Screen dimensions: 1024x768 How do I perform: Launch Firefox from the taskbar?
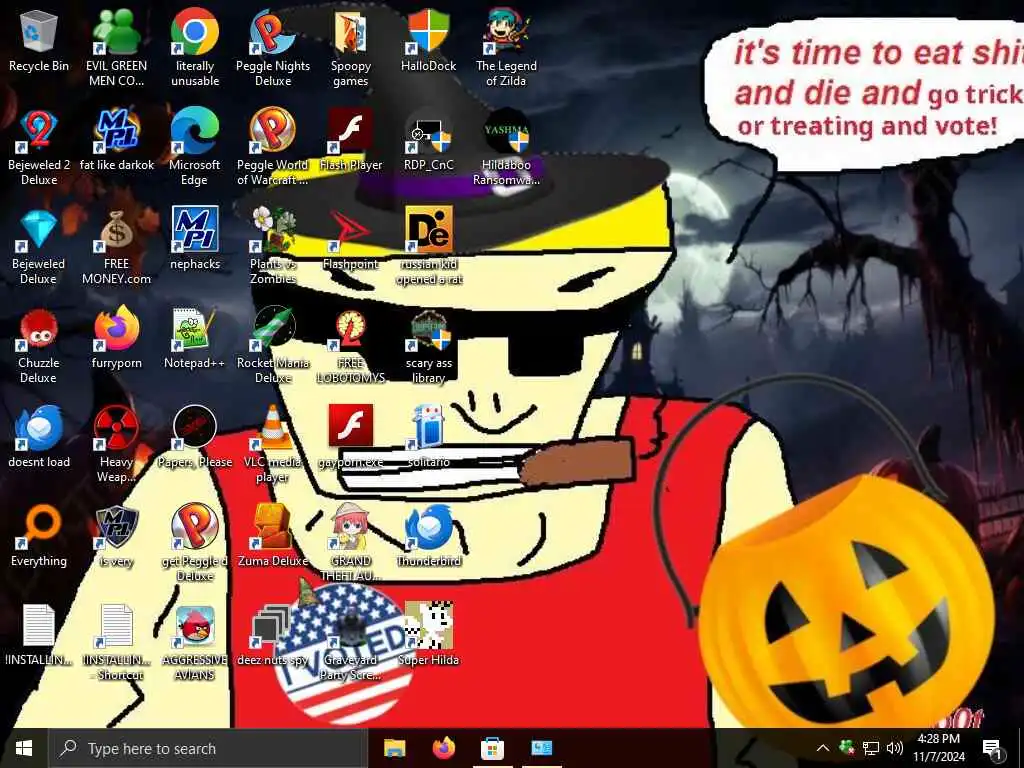point(444,748)
